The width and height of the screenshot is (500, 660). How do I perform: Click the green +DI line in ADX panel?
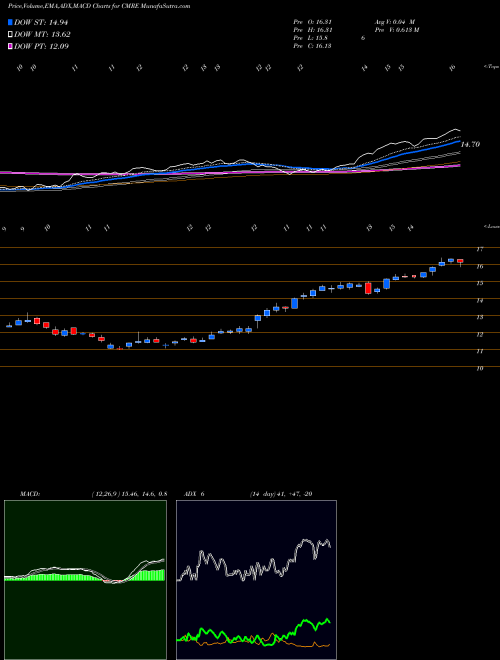pos(253,630)
